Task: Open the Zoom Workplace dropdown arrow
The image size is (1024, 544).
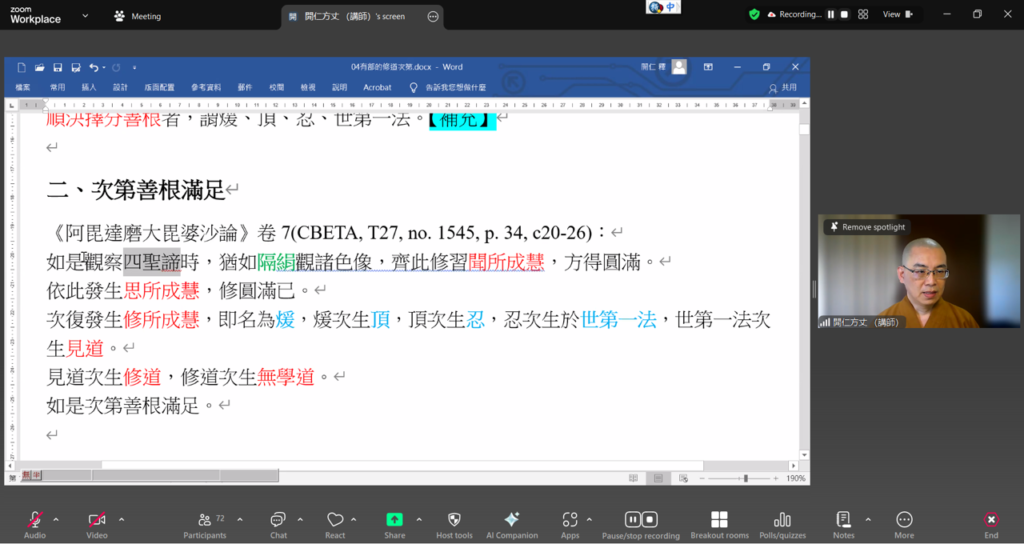Action: pos(84,16)
